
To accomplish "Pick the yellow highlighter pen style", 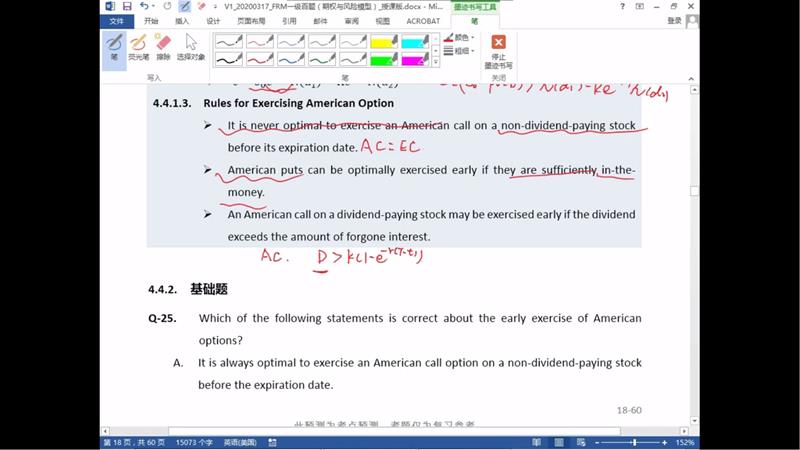I will pyautogui.click(x=384, y=42).
